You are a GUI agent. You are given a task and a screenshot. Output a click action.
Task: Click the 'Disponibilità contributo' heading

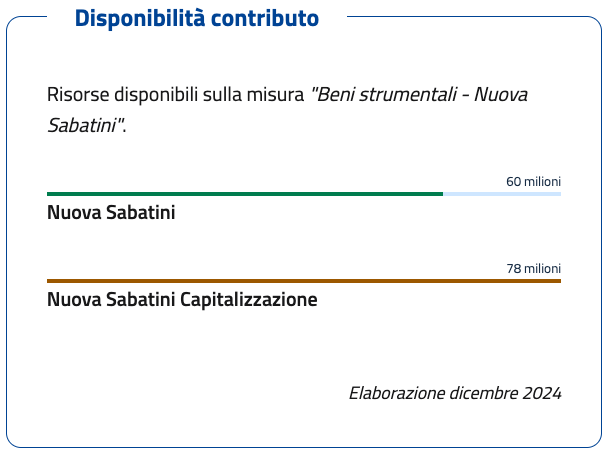pos(197,18)
